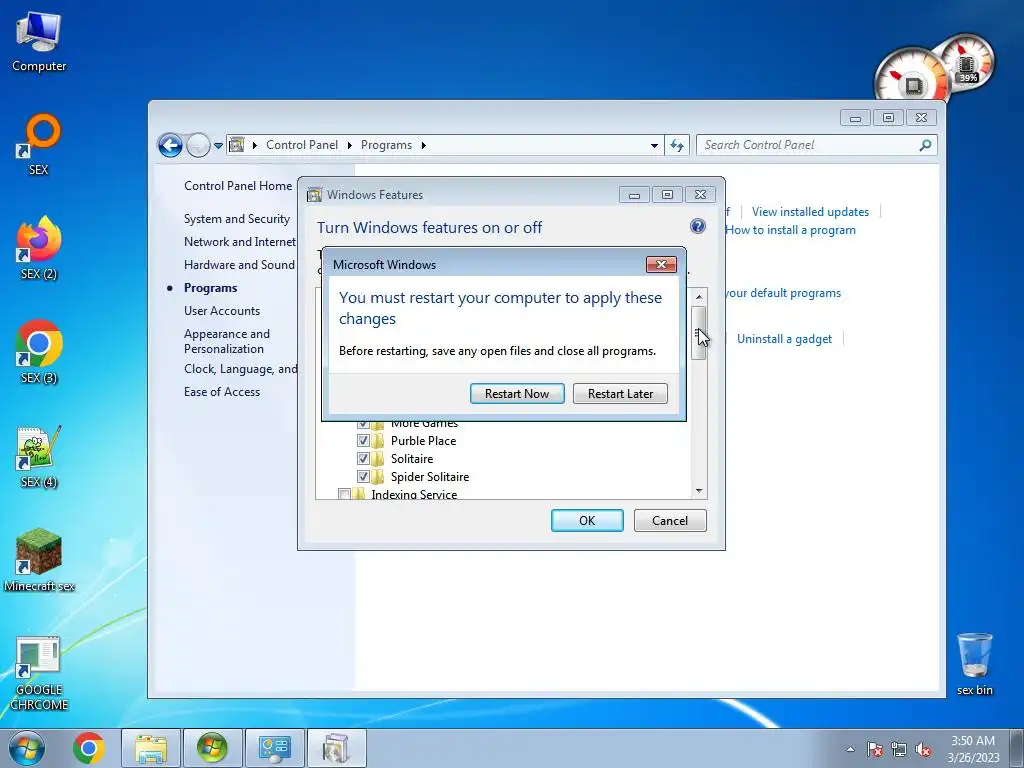The image size is (1024, 768).
Task: Open the muted volume tray icon
Action: tap(923, 749)
